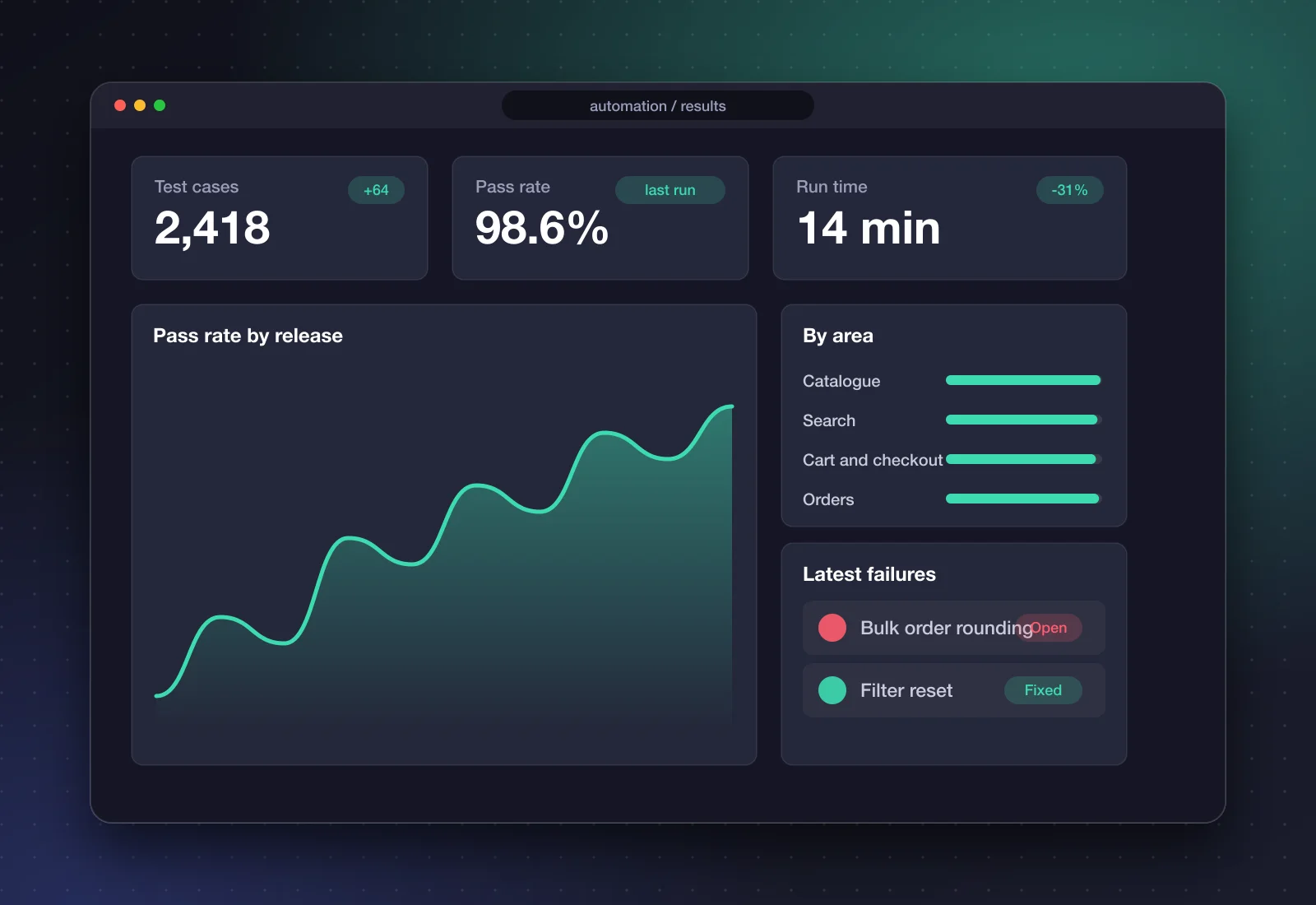Click the last run badge on Pass rate
The height and width of the screenshot is (905, 1316).
[670, 190]
